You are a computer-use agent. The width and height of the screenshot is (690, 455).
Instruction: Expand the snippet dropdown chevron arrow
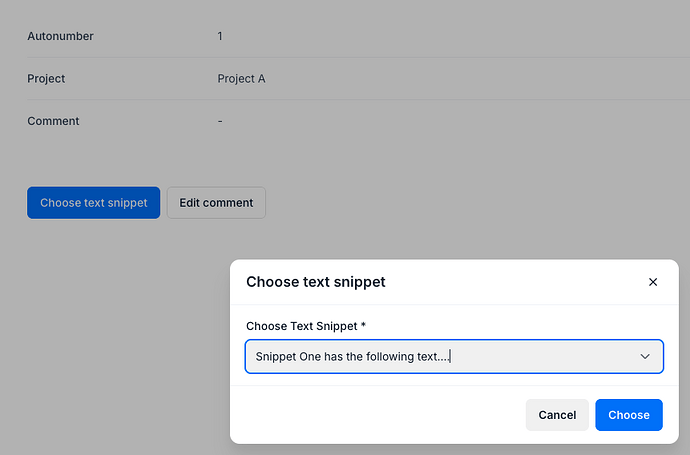(645, 357)
